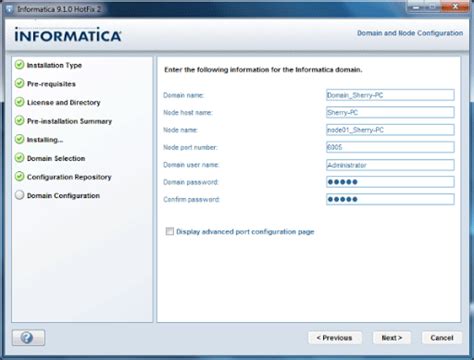This screenshot has height=360, width=474.
Task: Go to the Next step
Action: tap(392, 338)
